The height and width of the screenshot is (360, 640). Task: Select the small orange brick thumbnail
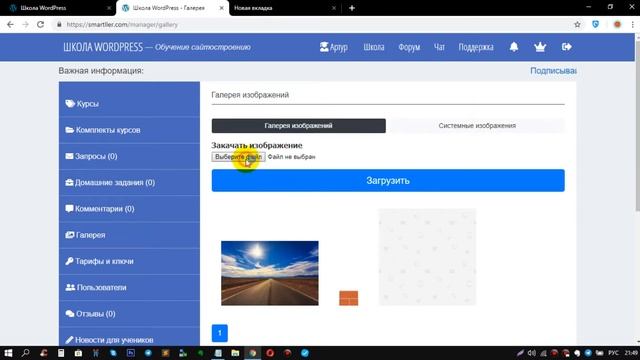(x=349, y=298)
